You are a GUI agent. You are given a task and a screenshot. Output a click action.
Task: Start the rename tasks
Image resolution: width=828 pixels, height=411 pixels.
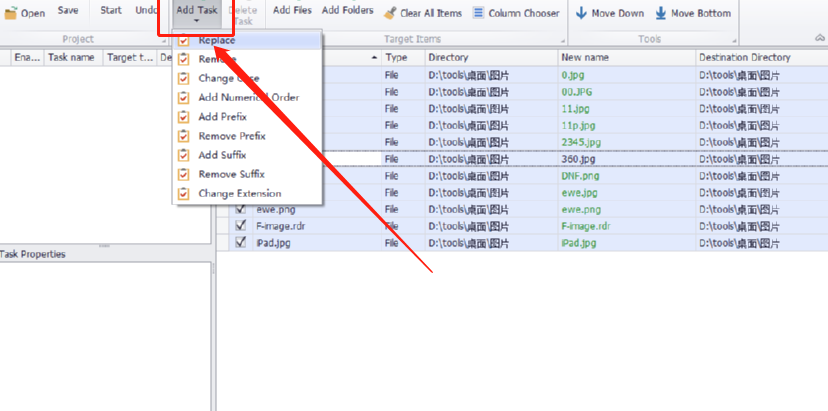(111, 11)
